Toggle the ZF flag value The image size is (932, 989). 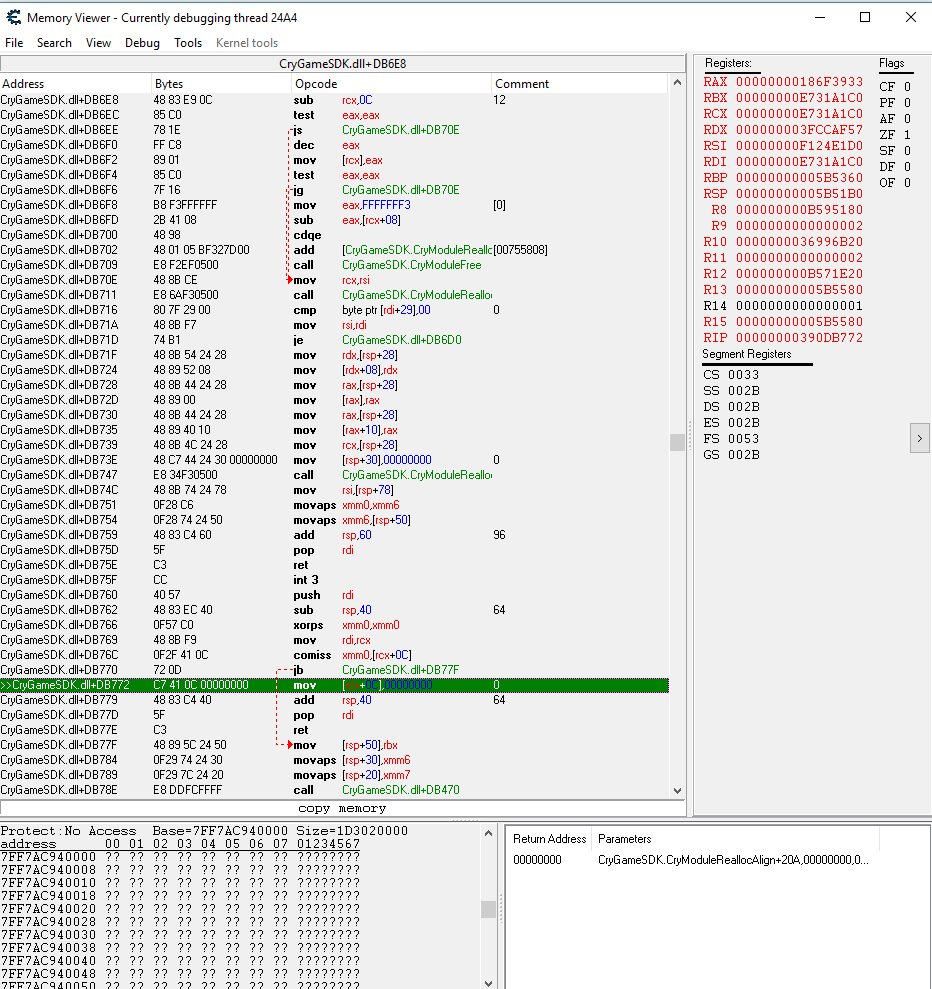click(907, 135)
